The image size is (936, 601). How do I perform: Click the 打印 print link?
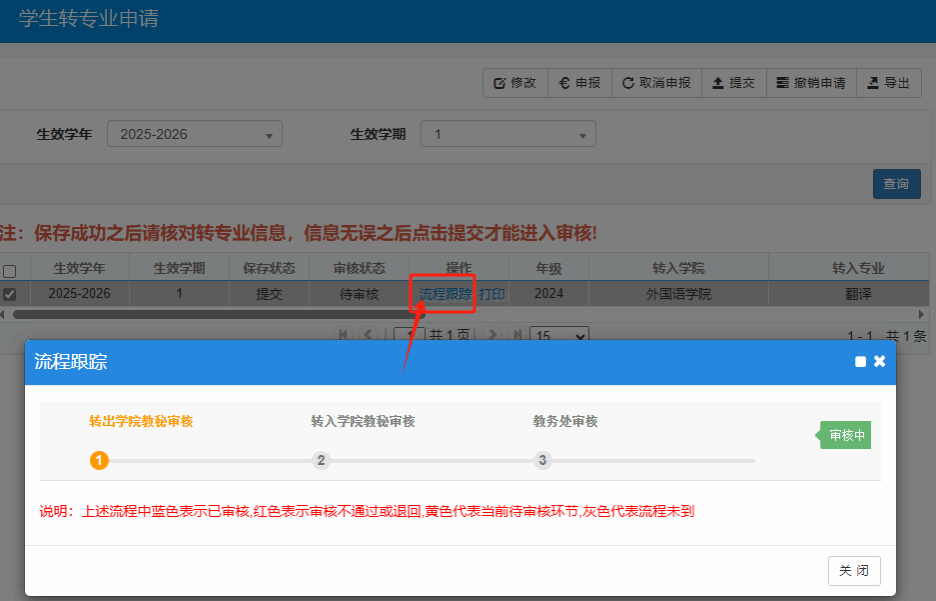491,294
